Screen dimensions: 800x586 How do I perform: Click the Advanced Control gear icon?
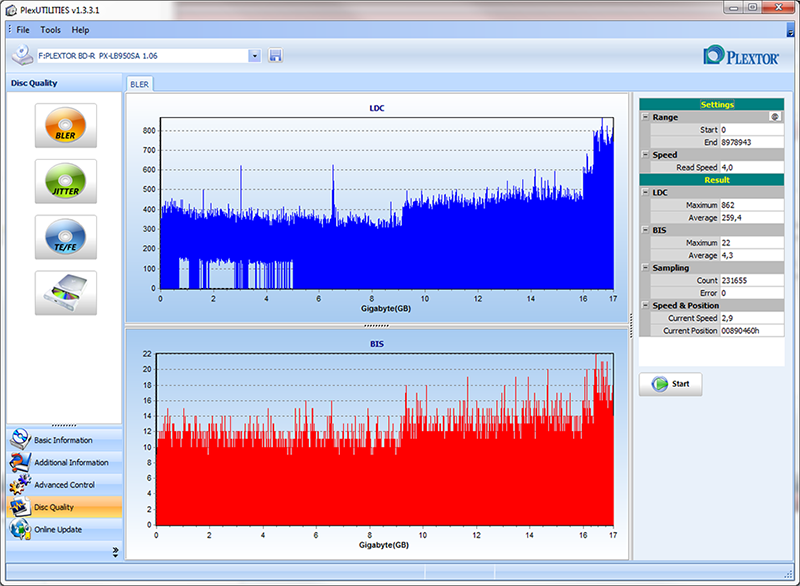[x=20, y=485]
